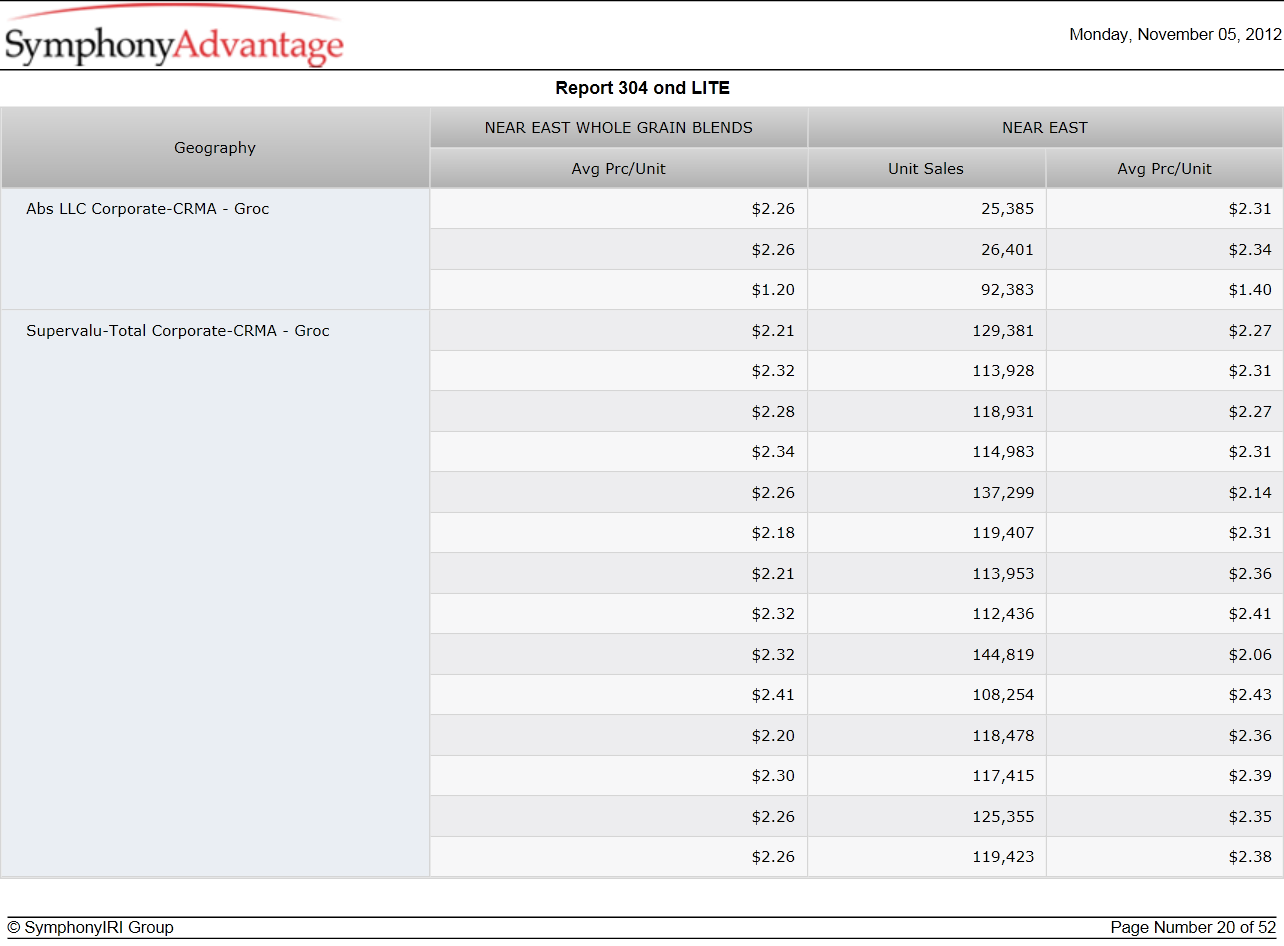Click unit sales value 108,254

point(1003,695)
